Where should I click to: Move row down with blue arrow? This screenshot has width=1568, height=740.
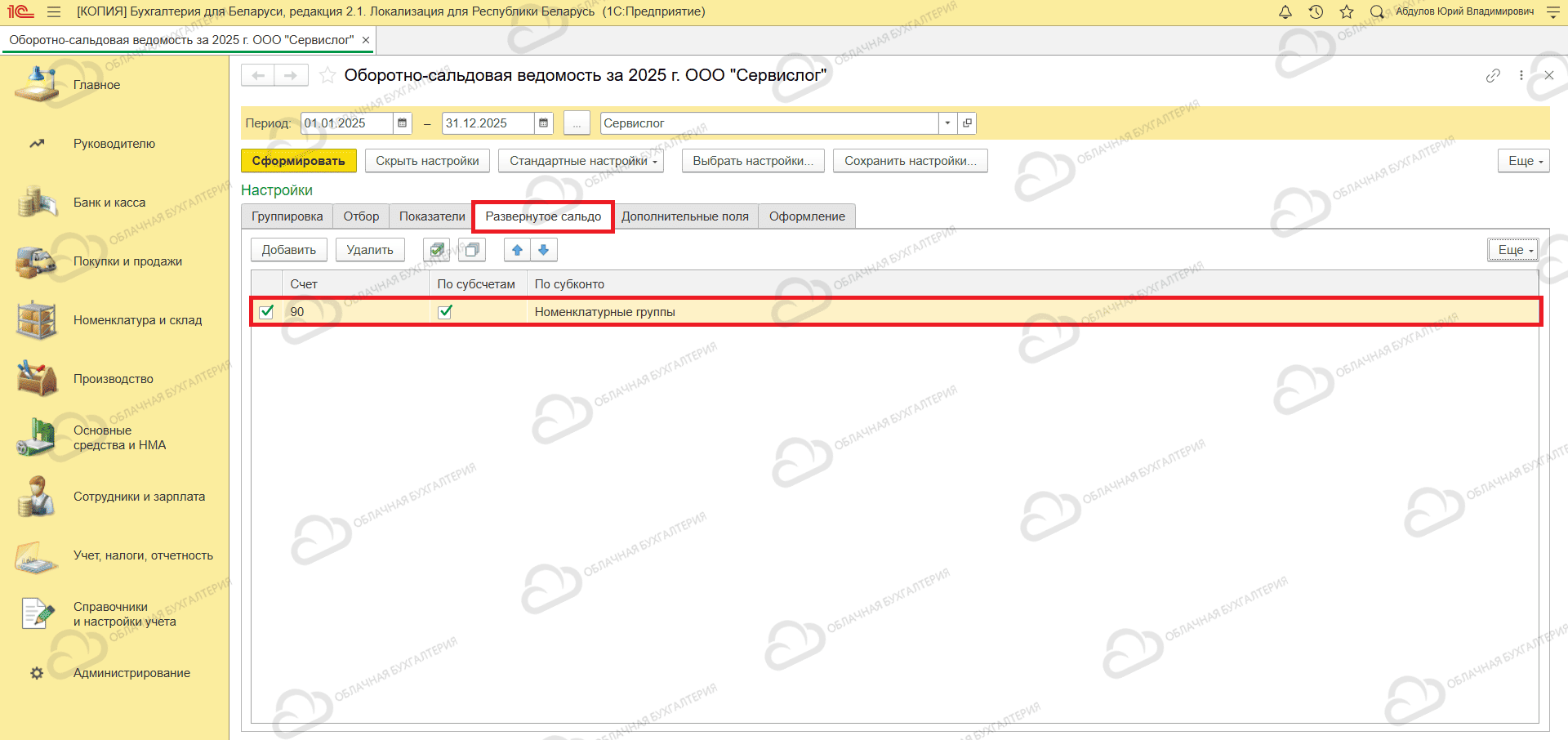click(x=544, y=250)
